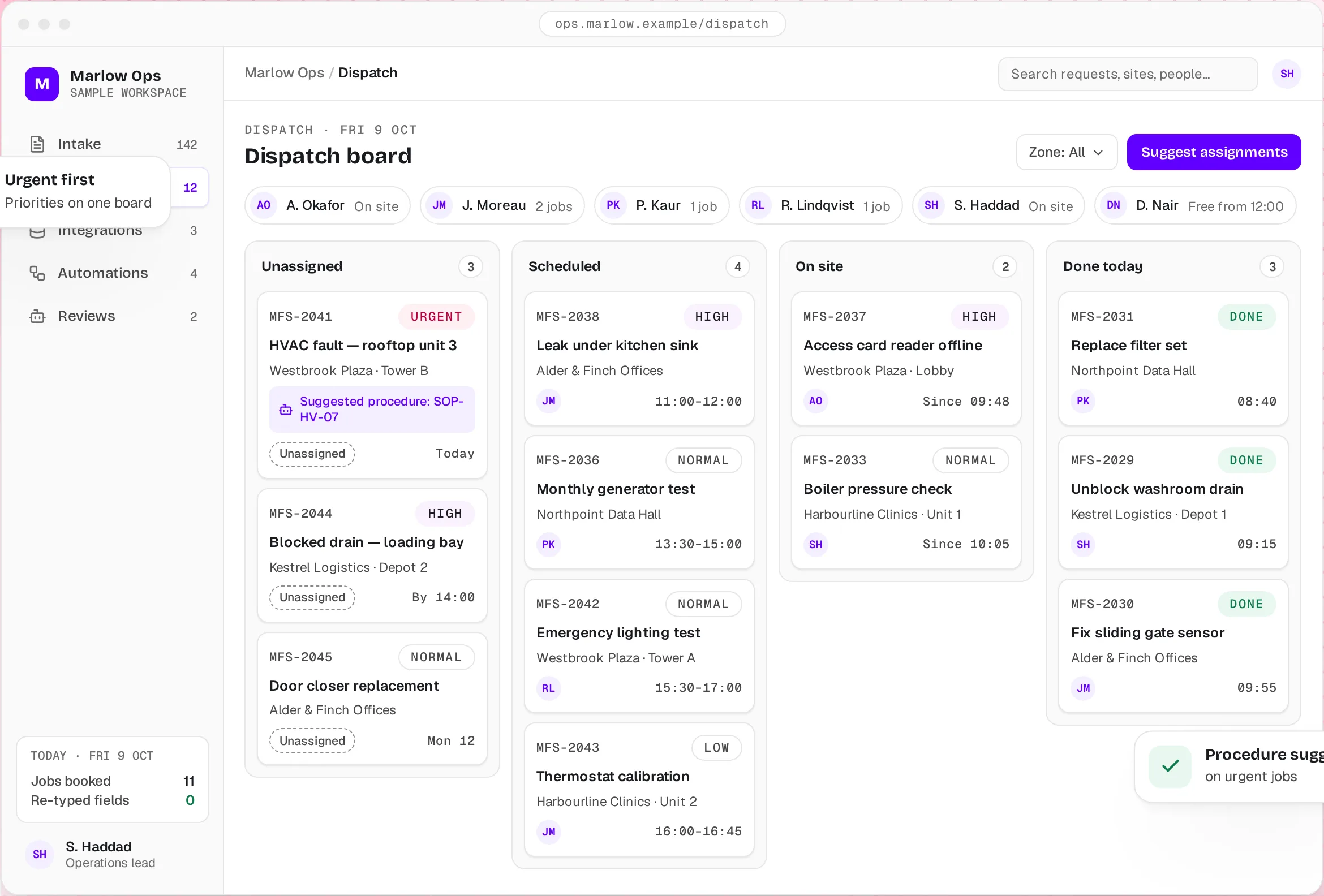Image resolution: width=1324 pixels, height=896 pixels.
Task: Click PK avatar on Replace filter set card
Action: 1083,401
